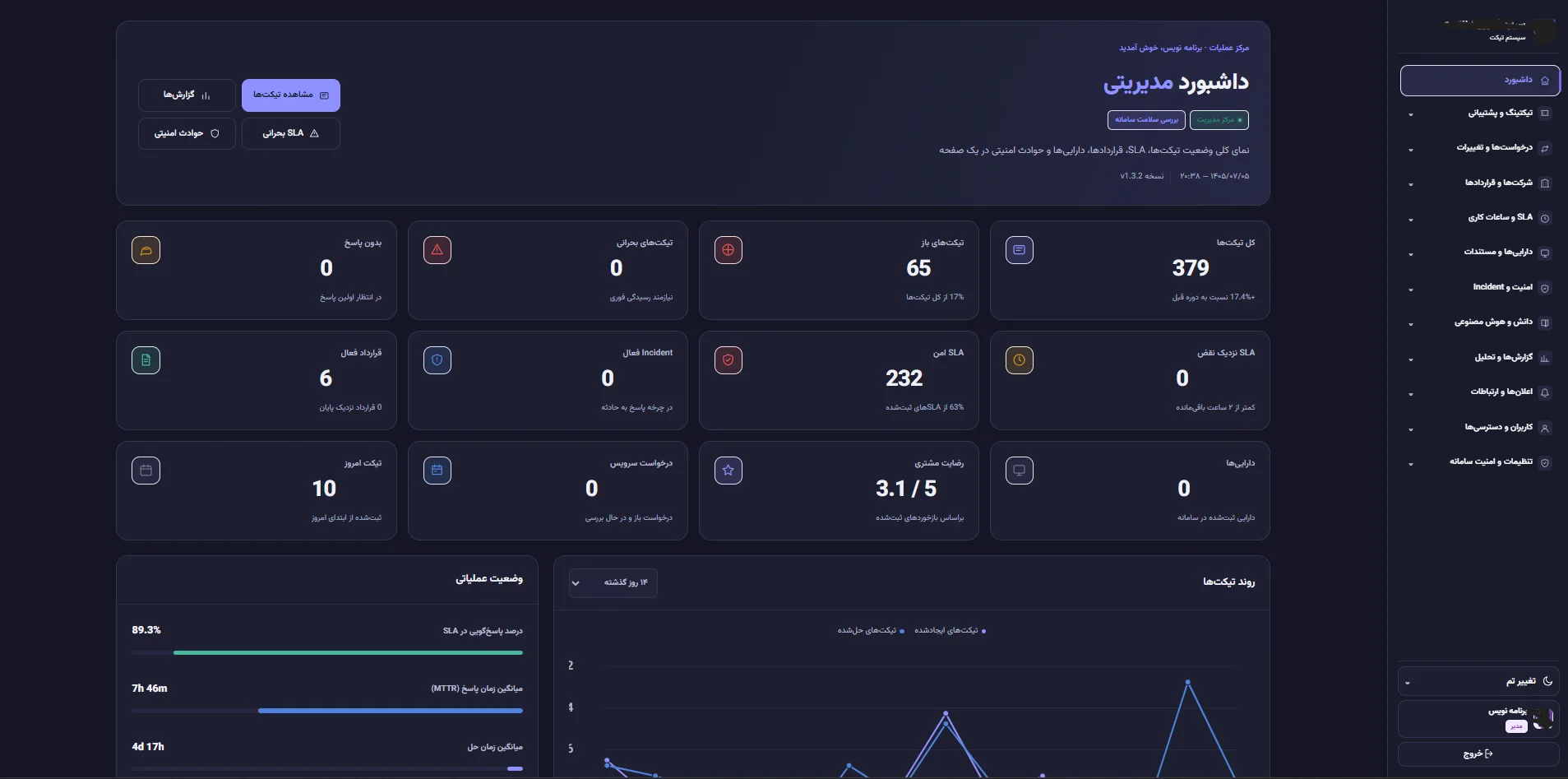Click the notifications bell icon in sidebar

pos(1545,392)
